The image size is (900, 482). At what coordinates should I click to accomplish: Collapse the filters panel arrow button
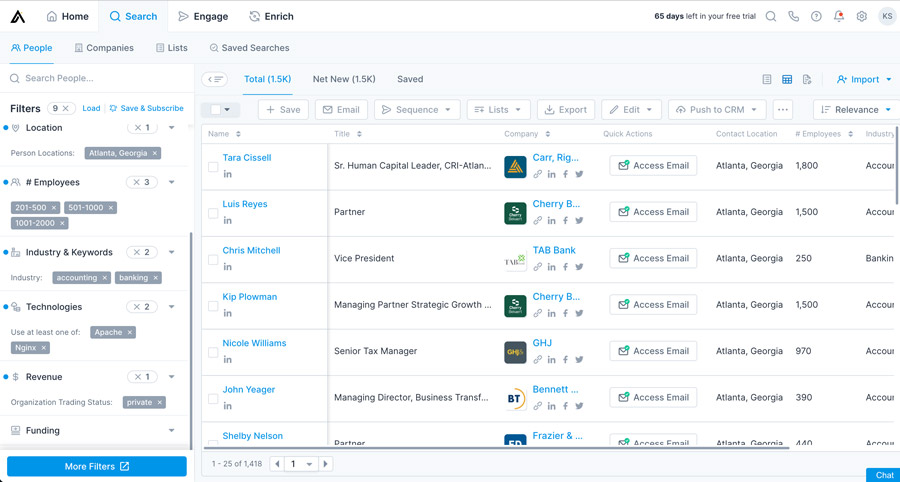coord(214,79)
